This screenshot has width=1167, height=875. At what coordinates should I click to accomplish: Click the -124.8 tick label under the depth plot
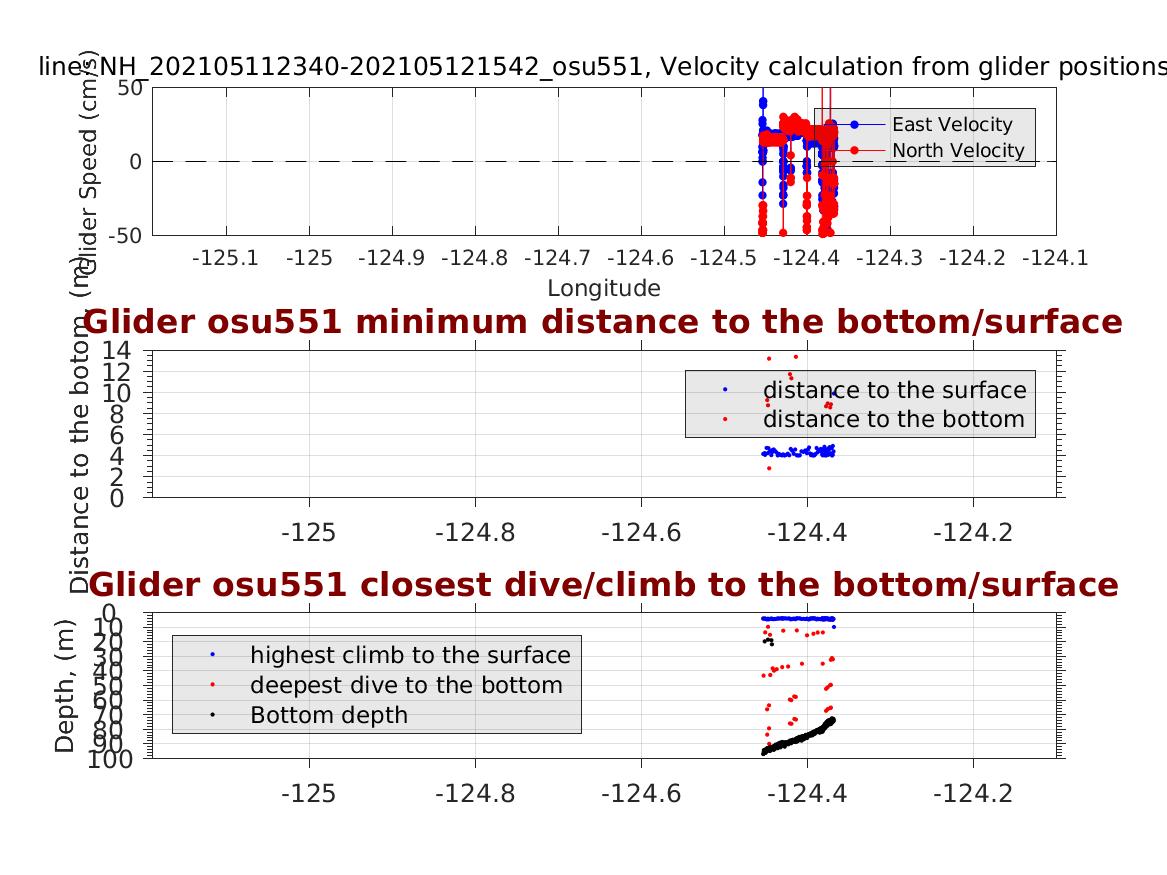pyautogui.click(x=475, y=794)
